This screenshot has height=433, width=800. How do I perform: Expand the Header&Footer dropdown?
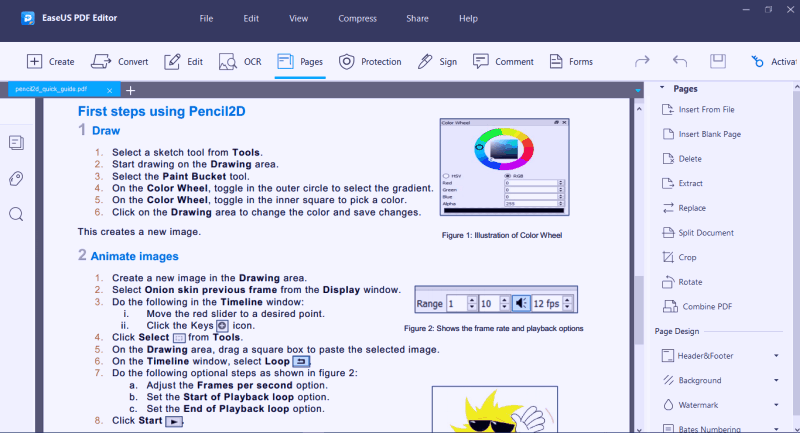pyautogui.click(x=776, y=356)
